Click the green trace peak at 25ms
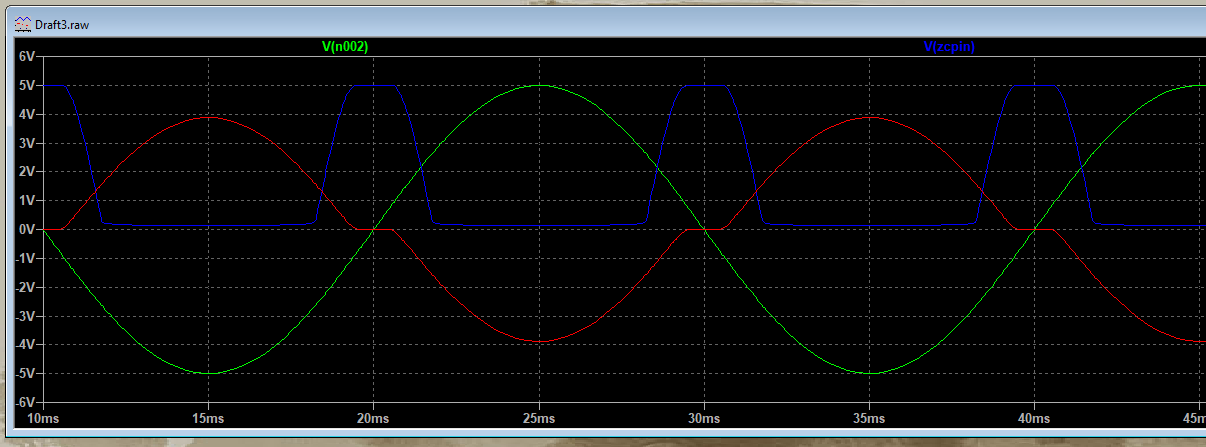 tap(539, 85)
